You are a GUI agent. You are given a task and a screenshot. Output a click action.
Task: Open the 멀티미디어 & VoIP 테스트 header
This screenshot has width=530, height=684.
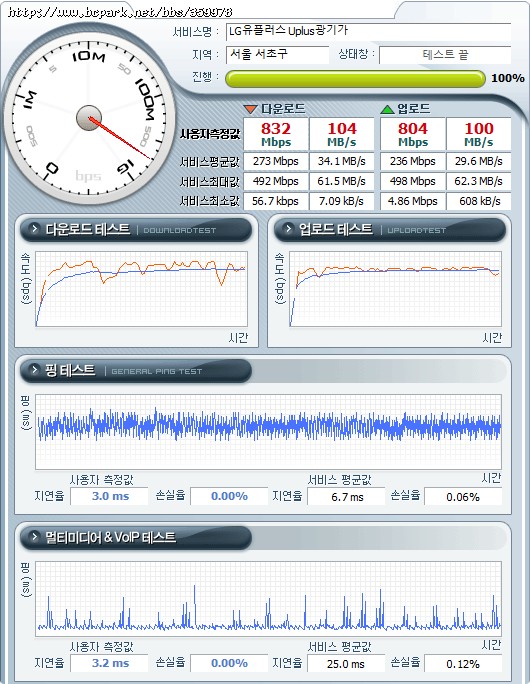pos(136,537)
